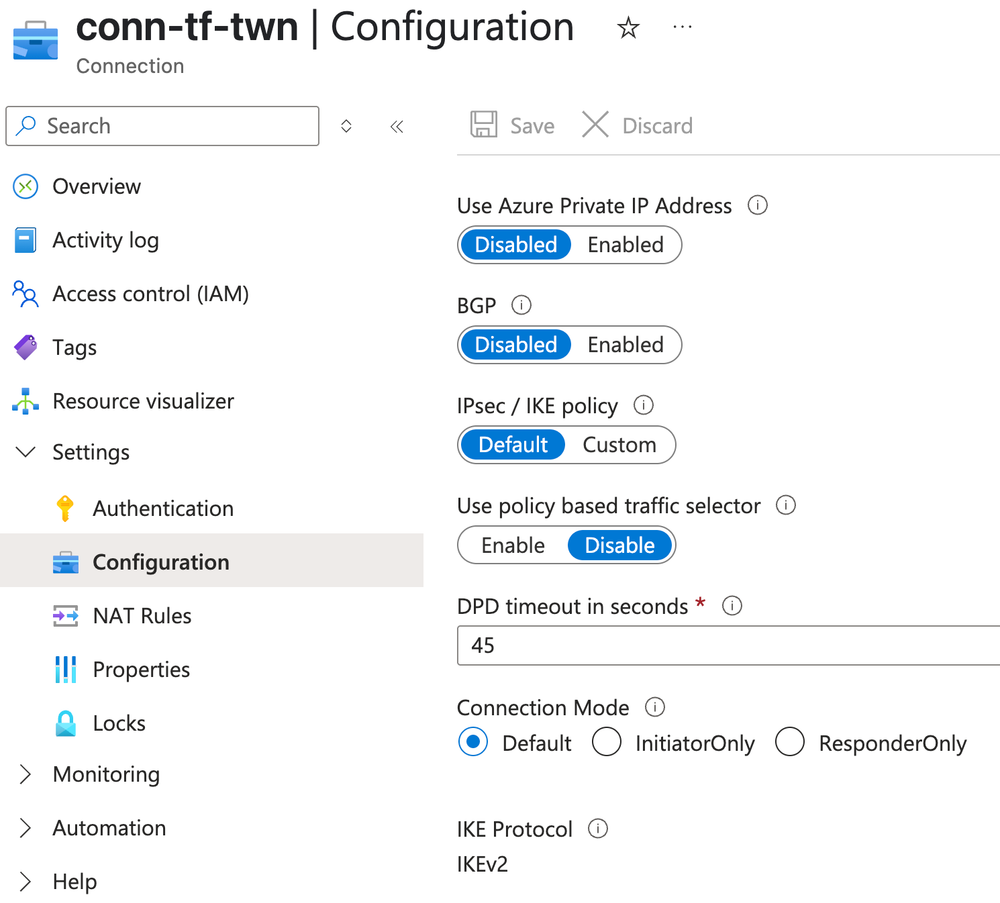Open the more options ellipsis menu
The width and height of the screenshot is (1000, 903).
(x=683, y=28)
